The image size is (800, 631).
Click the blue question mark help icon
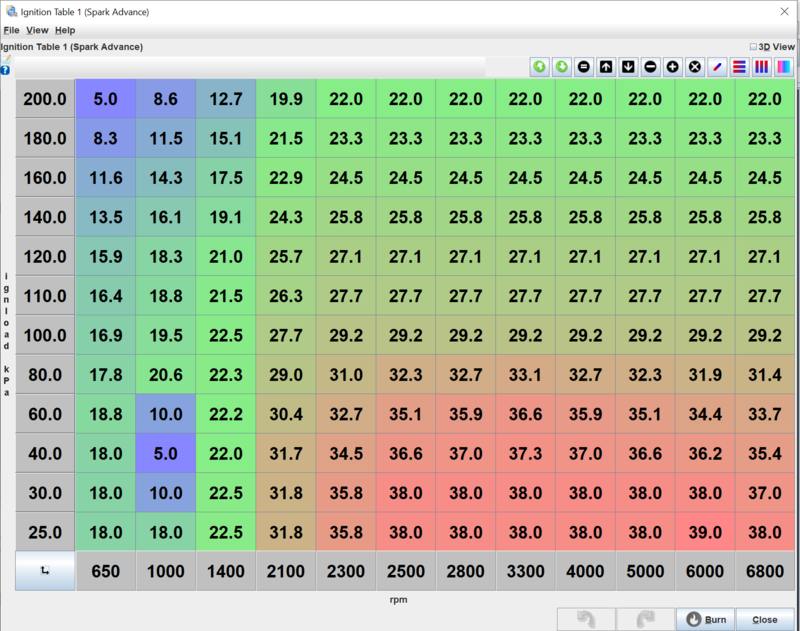5,70
